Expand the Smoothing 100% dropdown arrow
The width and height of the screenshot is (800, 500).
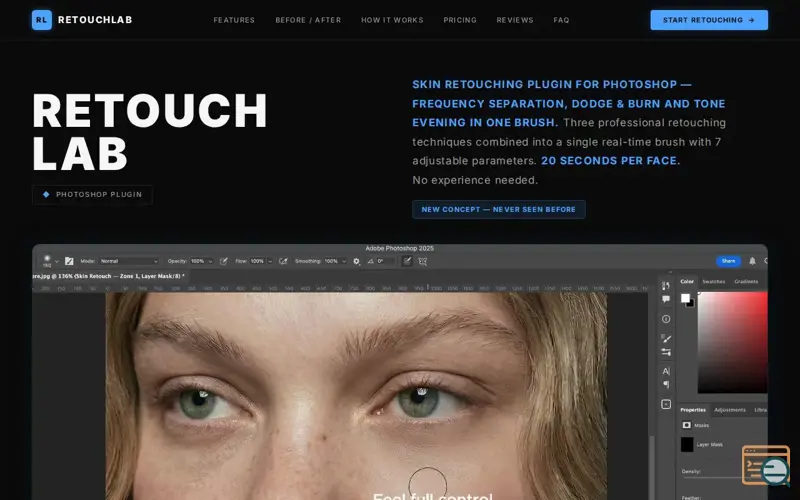[x=344, y=261]
